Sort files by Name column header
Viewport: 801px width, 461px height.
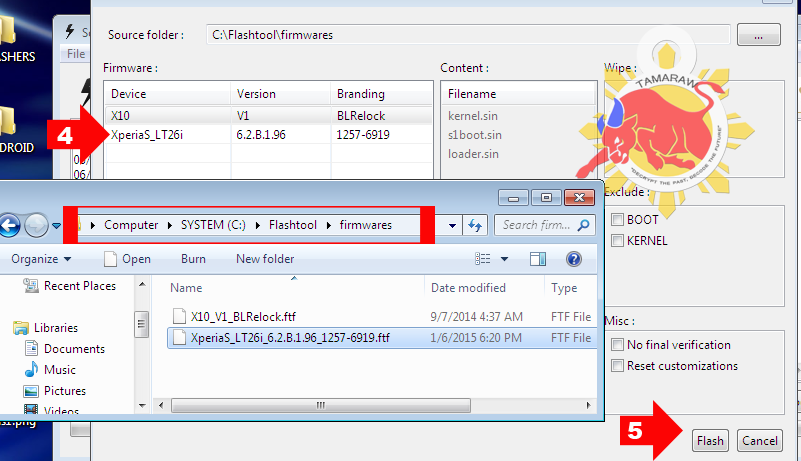click(x=186, y=288)
